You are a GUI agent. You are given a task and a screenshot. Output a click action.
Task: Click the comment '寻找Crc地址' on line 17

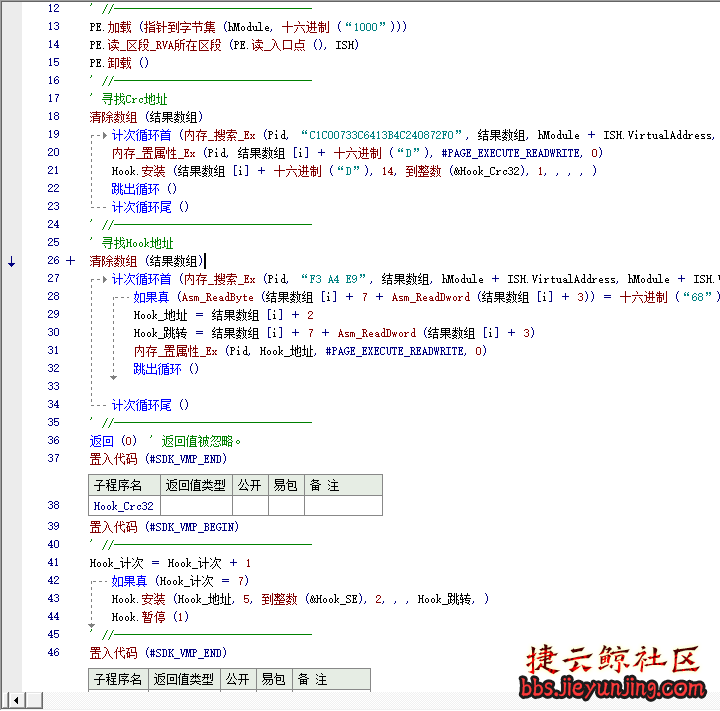(x=134, y=99)
